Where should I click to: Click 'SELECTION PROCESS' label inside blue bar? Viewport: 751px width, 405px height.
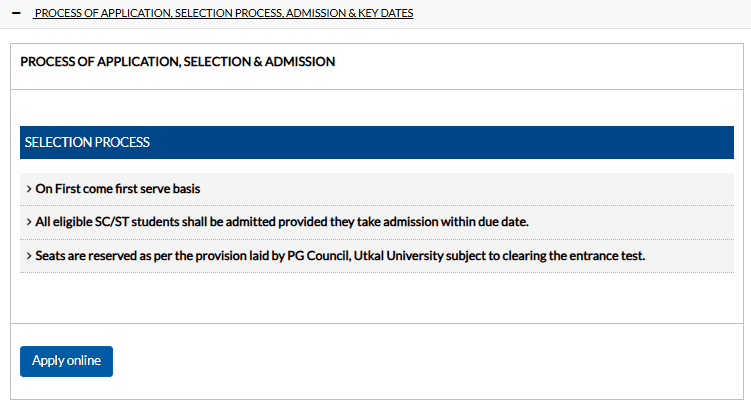(87, 143)
